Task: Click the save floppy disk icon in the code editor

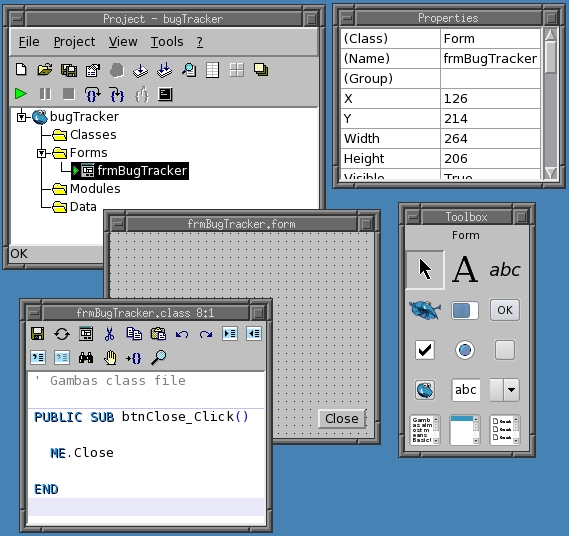Action: [x=38, y=334]
